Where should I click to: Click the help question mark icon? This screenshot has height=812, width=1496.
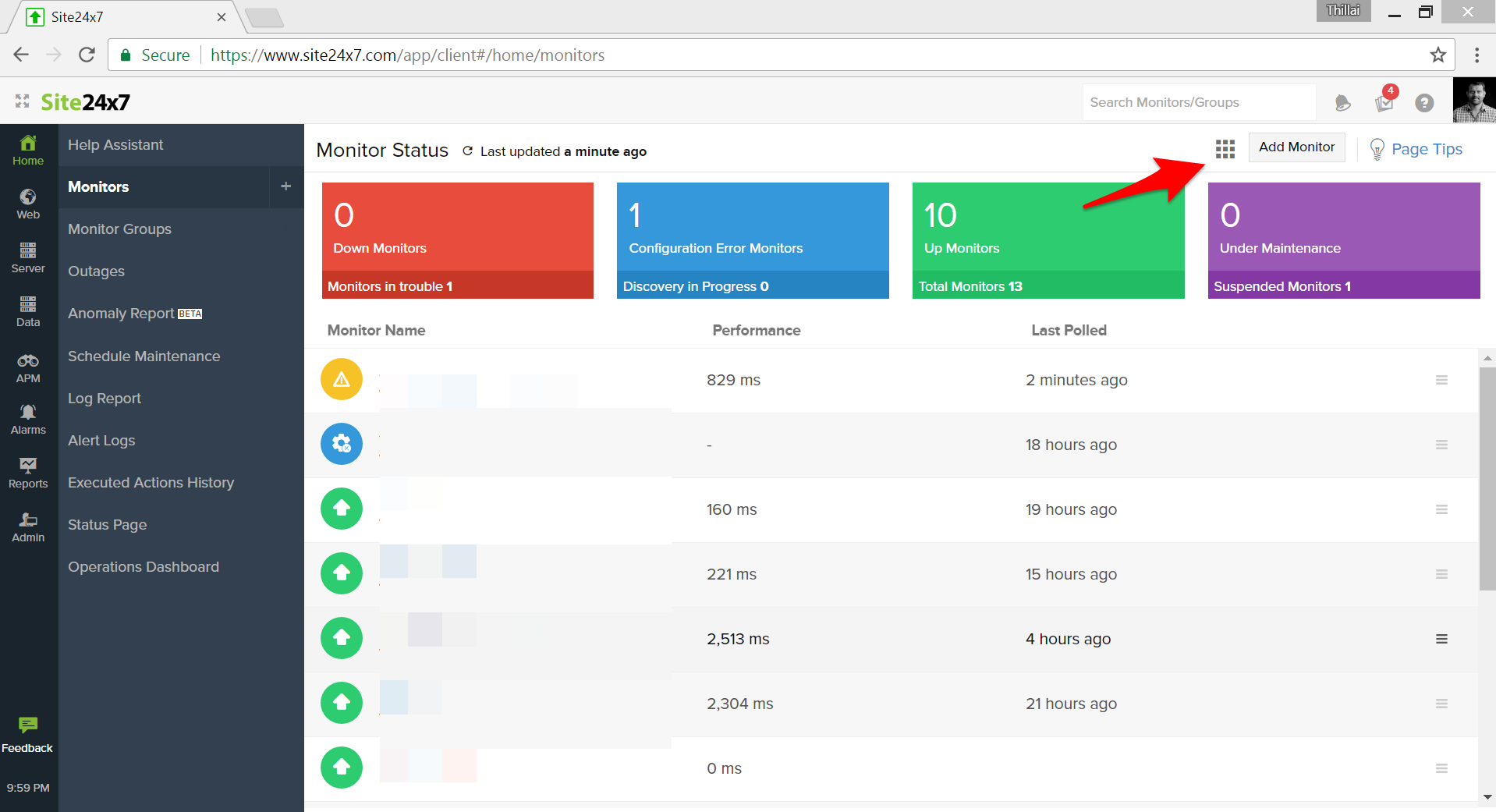pos(1424,103)
